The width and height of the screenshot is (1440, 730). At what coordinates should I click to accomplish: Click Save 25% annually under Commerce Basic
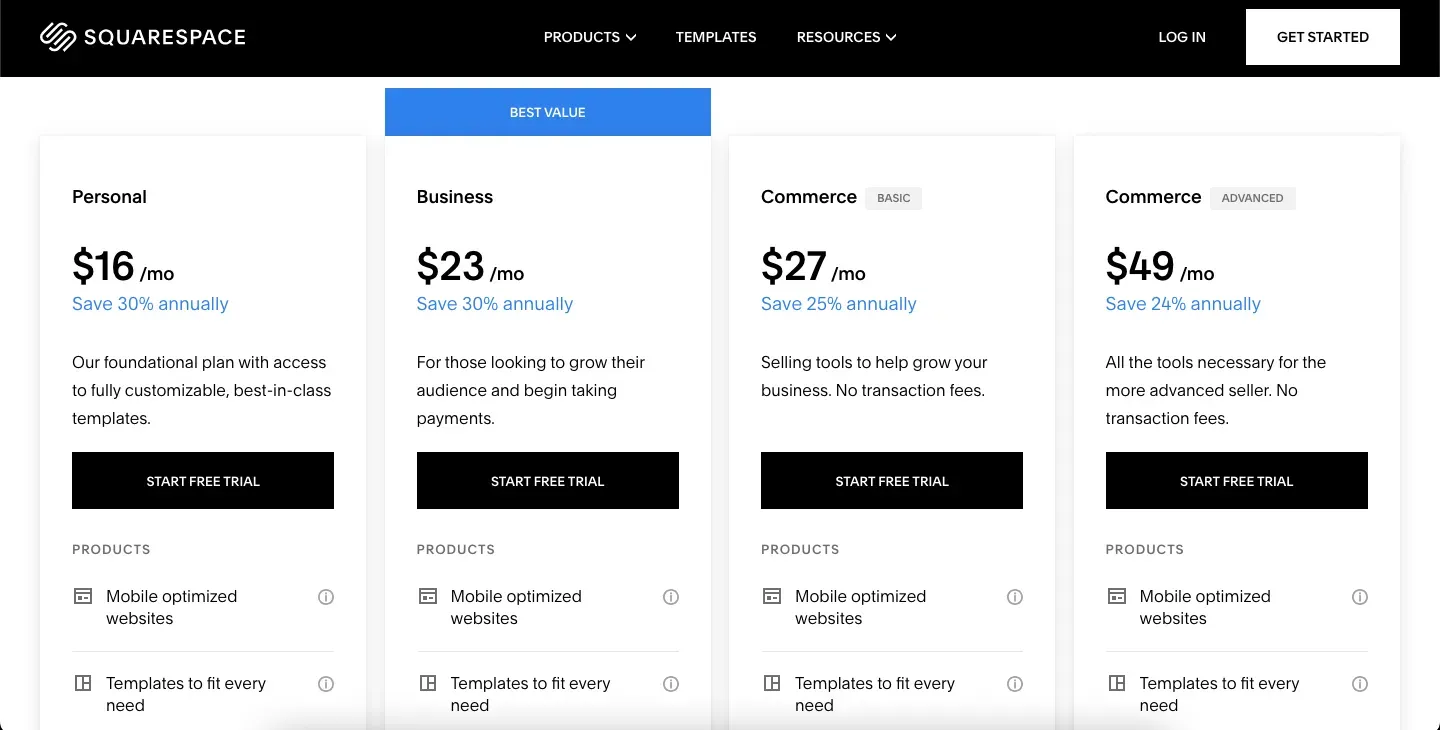(x=839, y=304)
